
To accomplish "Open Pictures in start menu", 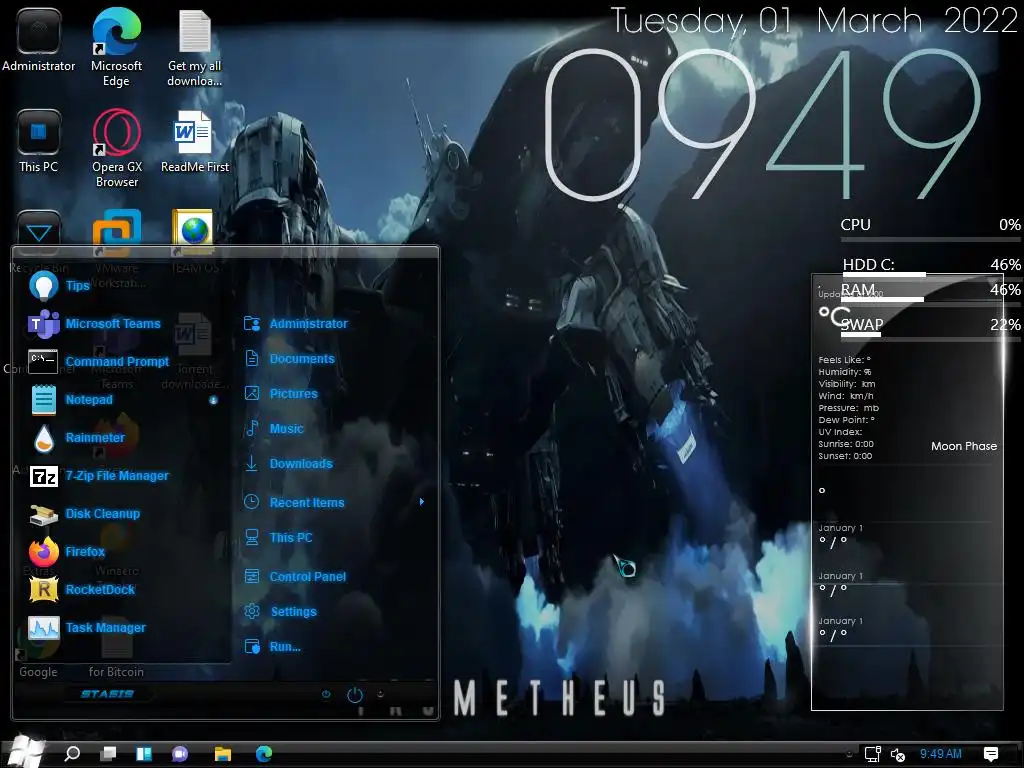I will coord(281,394).
